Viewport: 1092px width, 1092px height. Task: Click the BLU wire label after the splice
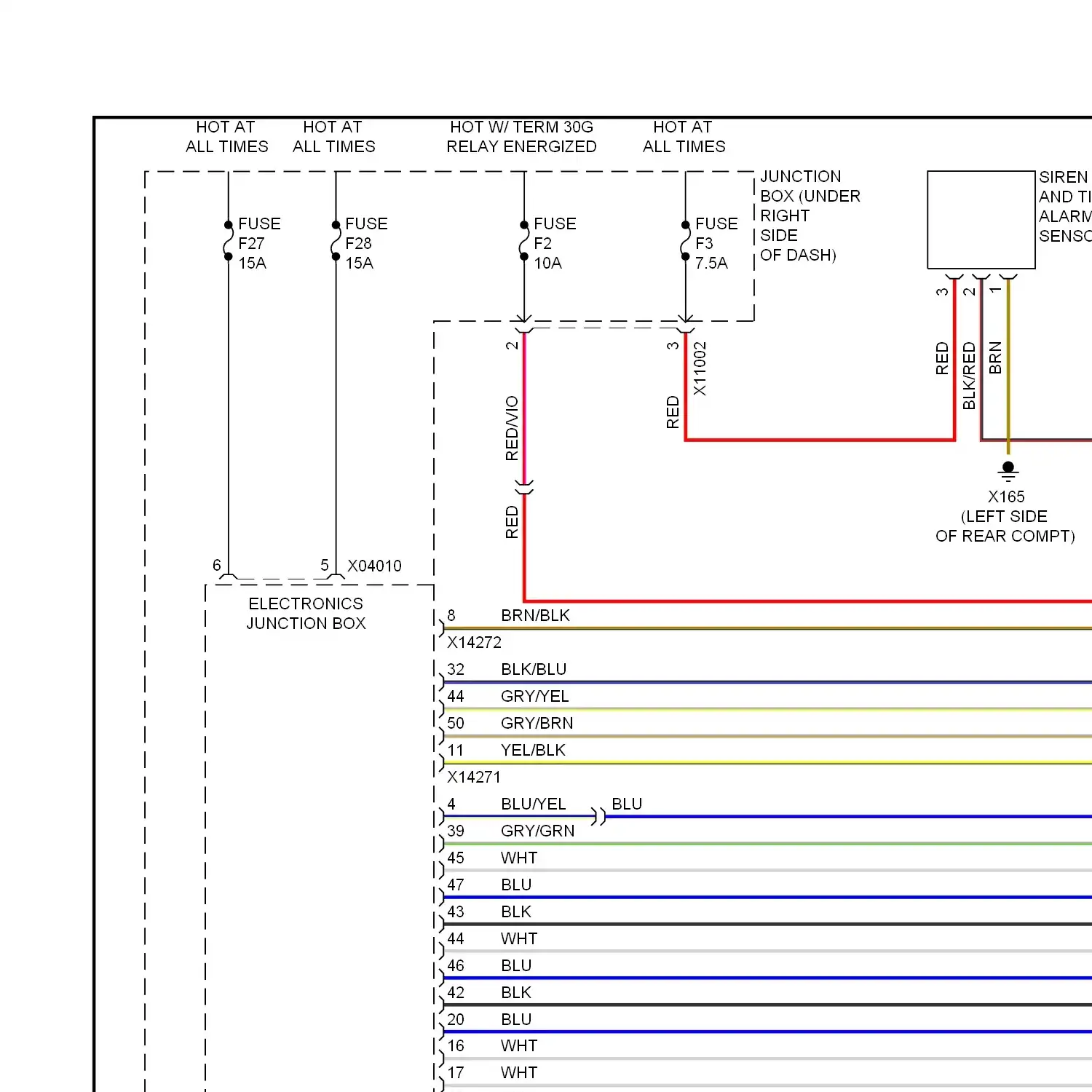627,804
